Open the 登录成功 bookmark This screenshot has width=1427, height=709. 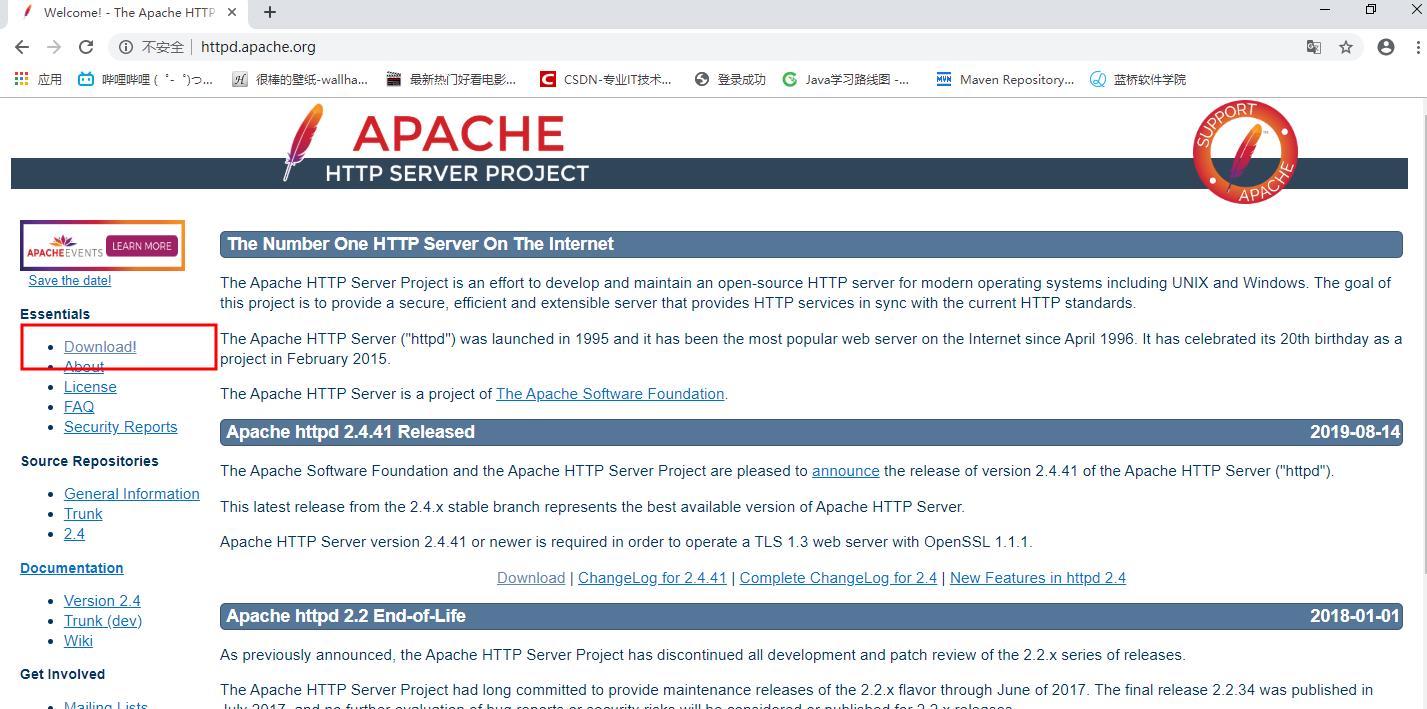click(x=730, y=79)
